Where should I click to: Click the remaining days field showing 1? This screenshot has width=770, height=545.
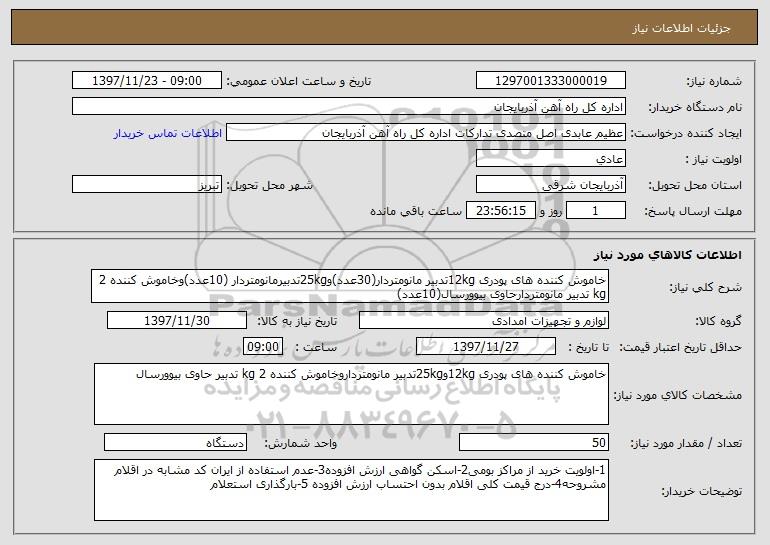596,211
